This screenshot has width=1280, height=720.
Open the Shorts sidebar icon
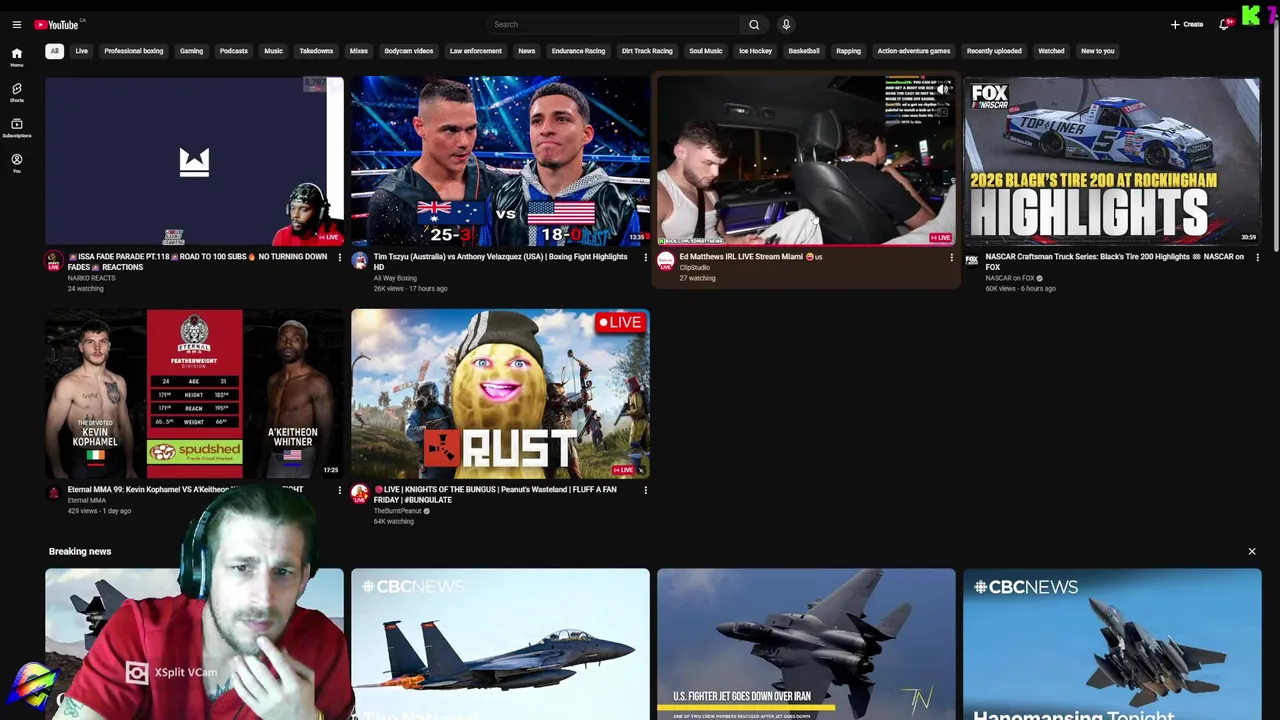(16, 93)
